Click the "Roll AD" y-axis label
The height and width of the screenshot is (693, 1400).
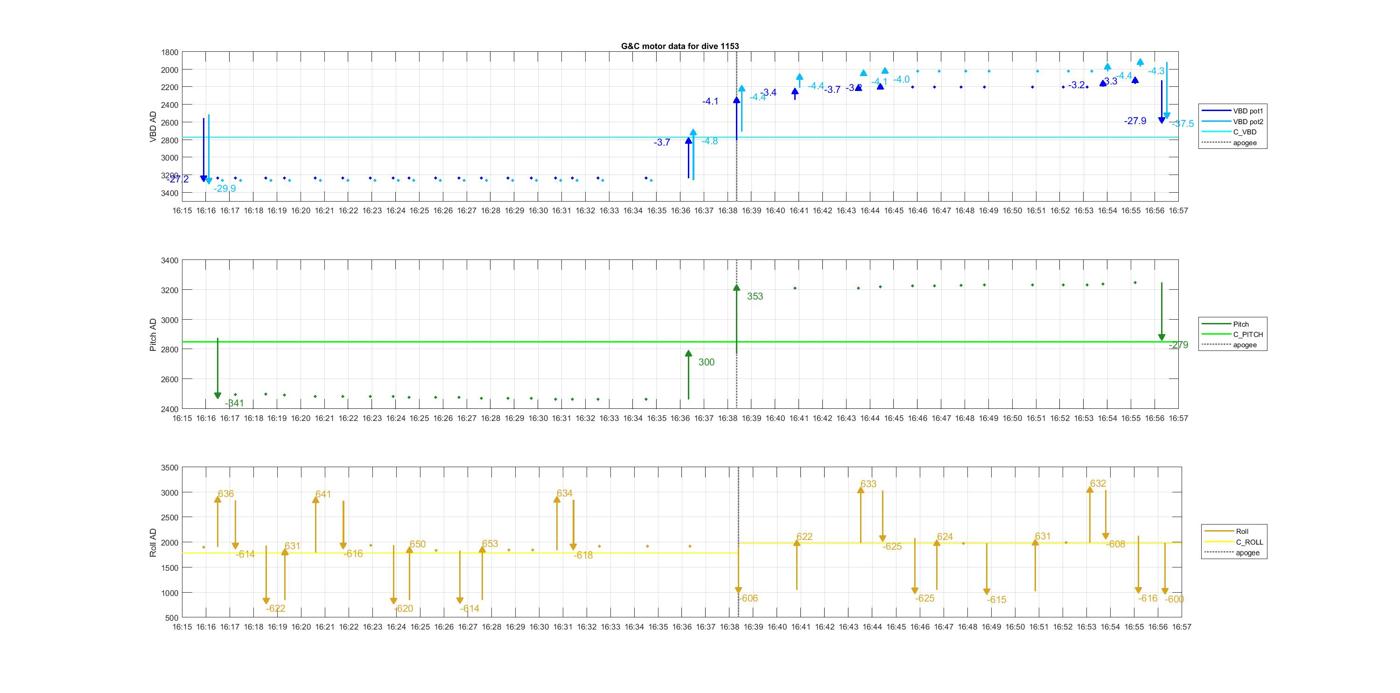(153, 542)
